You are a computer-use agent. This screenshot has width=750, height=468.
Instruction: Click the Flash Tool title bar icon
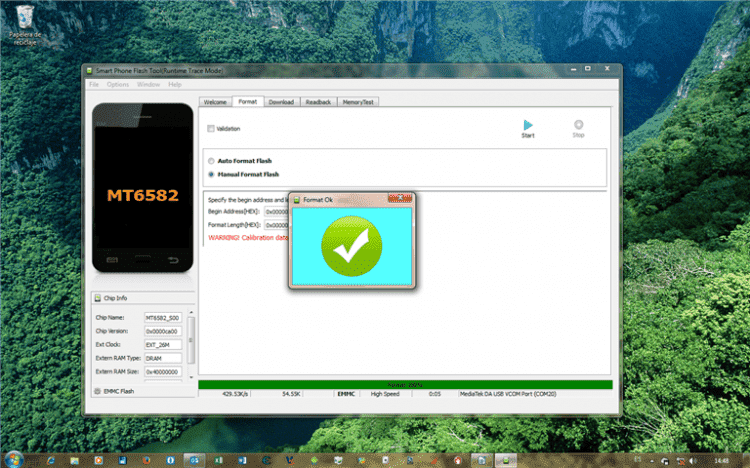click(89, 70)
